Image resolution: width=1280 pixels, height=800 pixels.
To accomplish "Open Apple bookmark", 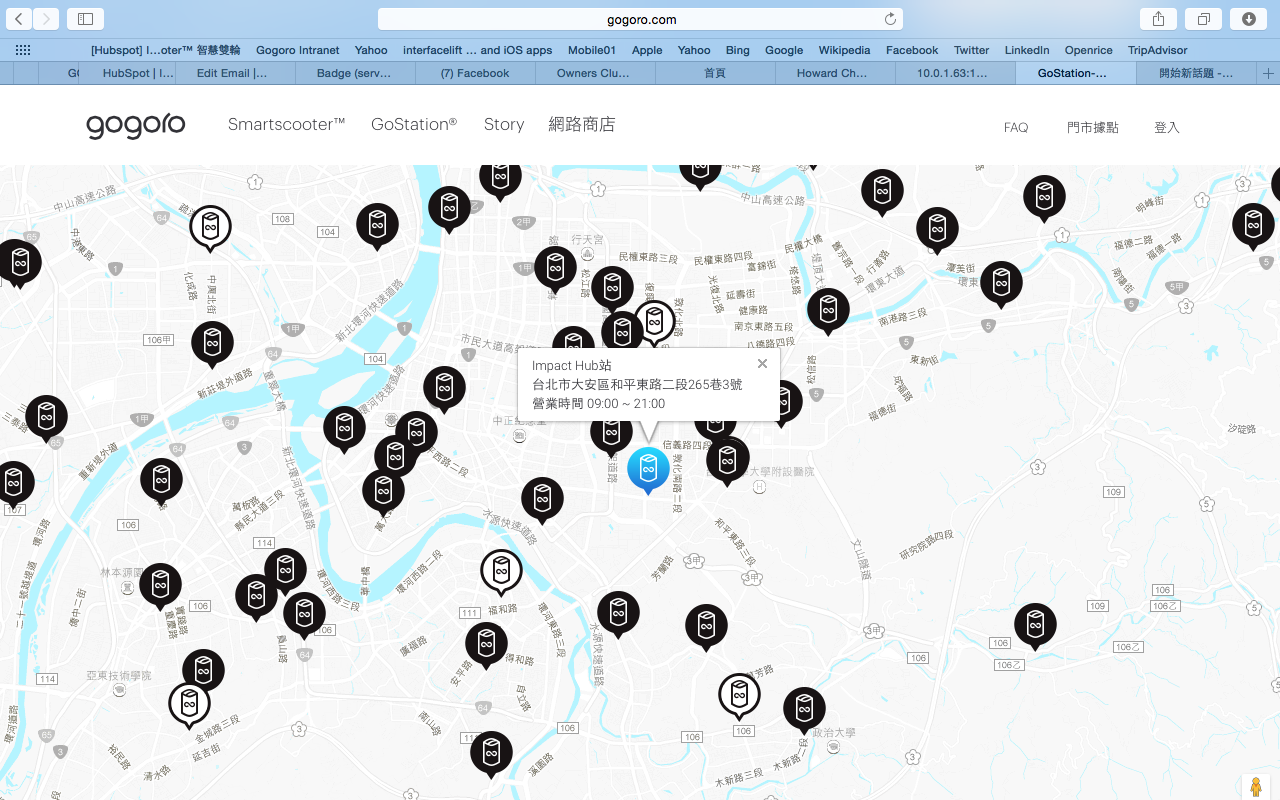I will (647, 50).
